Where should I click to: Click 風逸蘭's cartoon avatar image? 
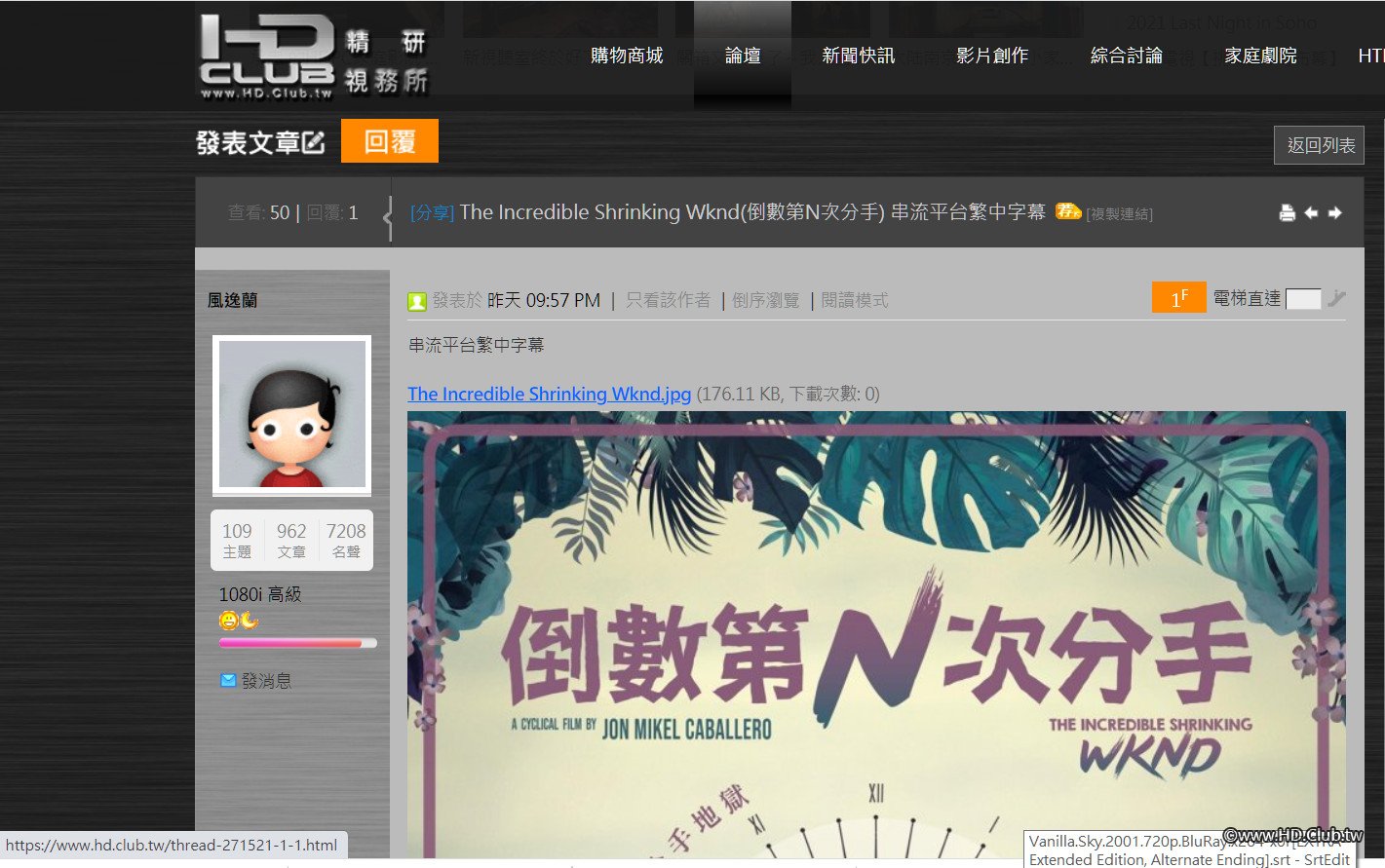coord(291,414)
